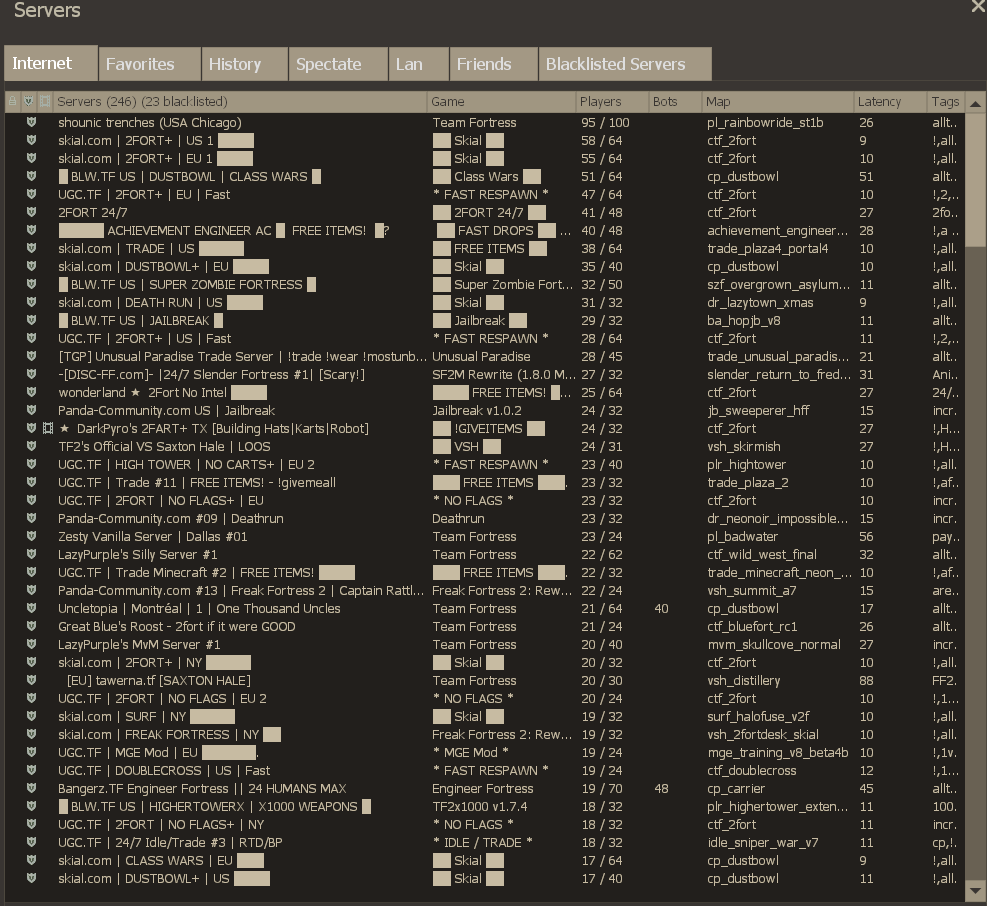This screenshot has width=987, height=906.
Task: Click scrollbar down arrow
Action: 975,890
